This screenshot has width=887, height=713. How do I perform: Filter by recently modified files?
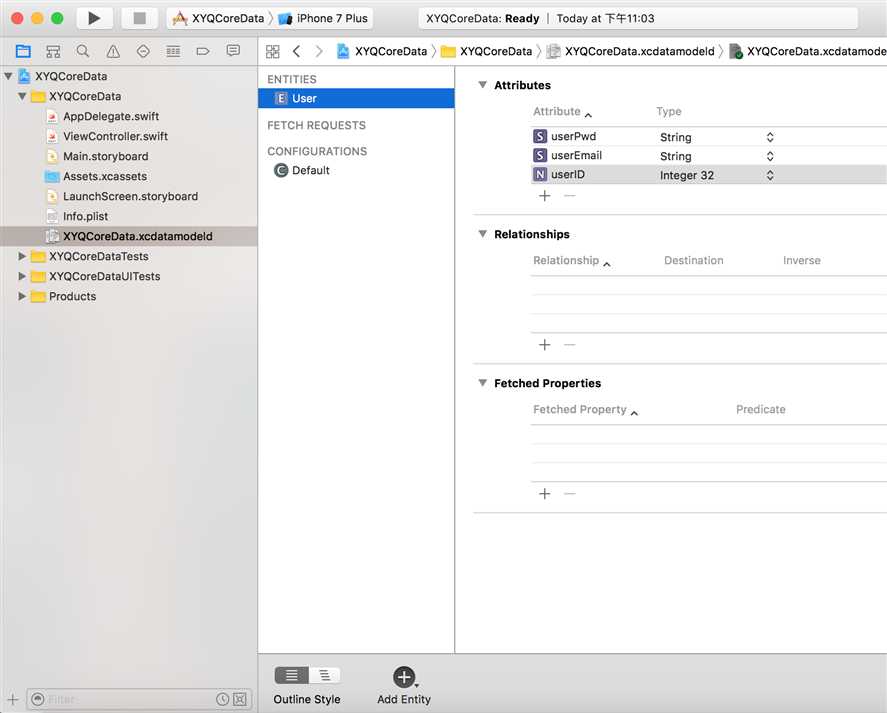(223, 699)
